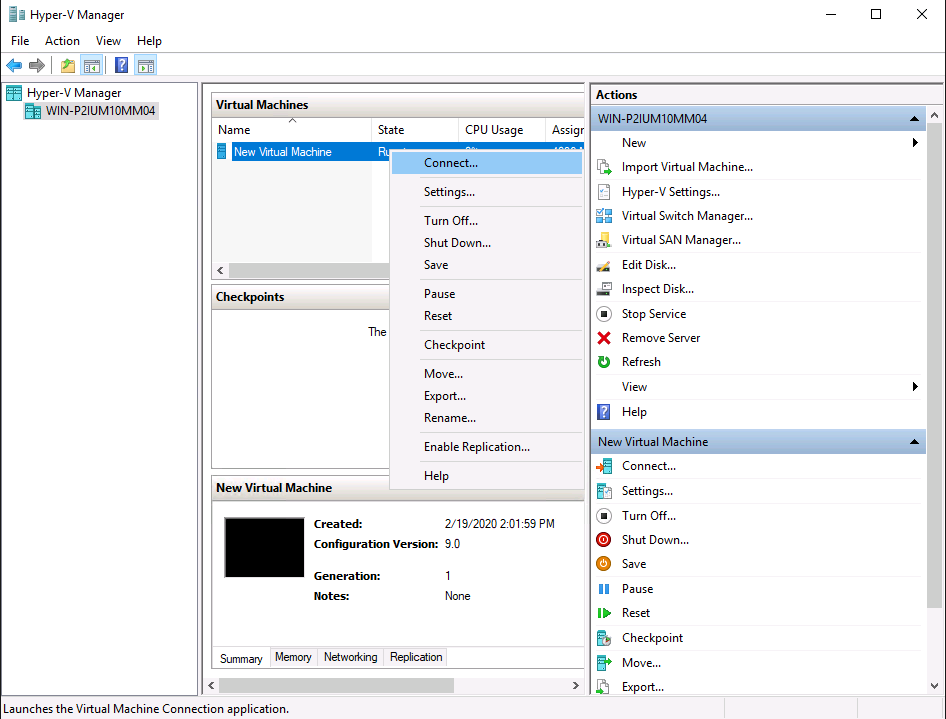Click Virtual Switch Manager icon in Actions
Image resolution: width=946 pixels, height=719 pixels.
(x=604, y=216)
